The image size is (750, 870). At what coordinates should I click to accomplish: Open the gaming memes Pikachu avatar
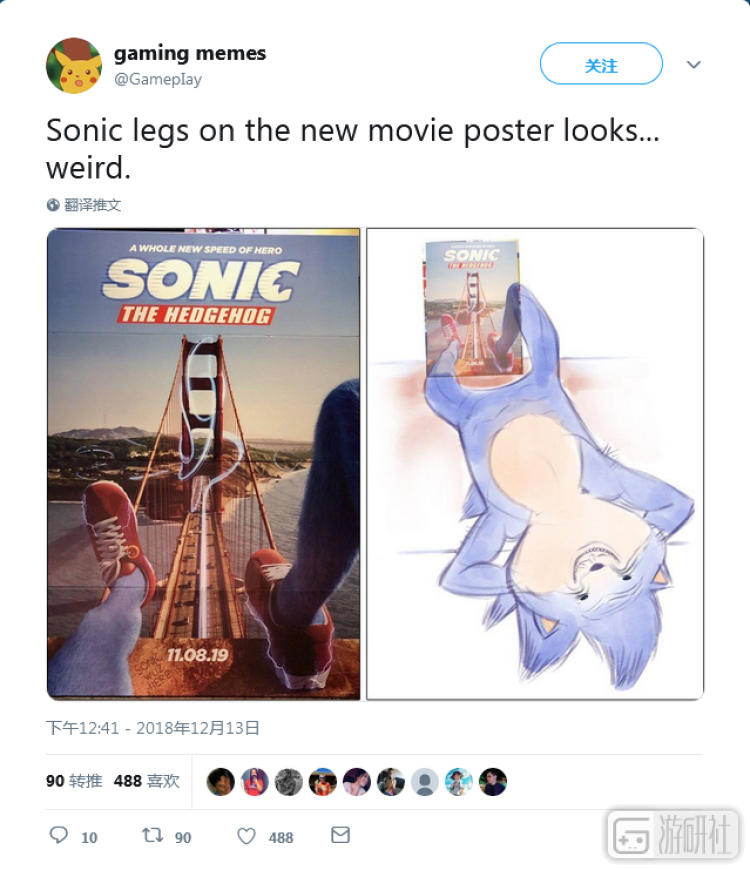pos(74,65)
